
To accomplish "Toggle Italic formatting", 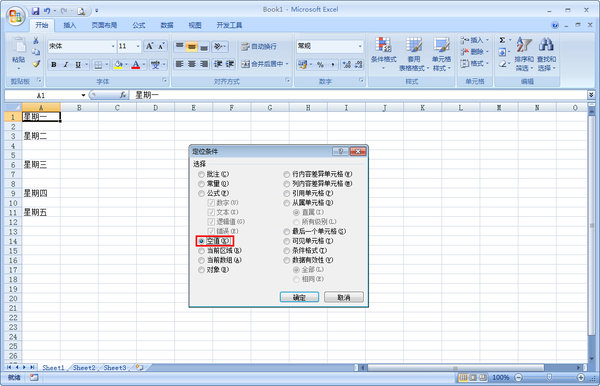I will [x=66, y=65].
